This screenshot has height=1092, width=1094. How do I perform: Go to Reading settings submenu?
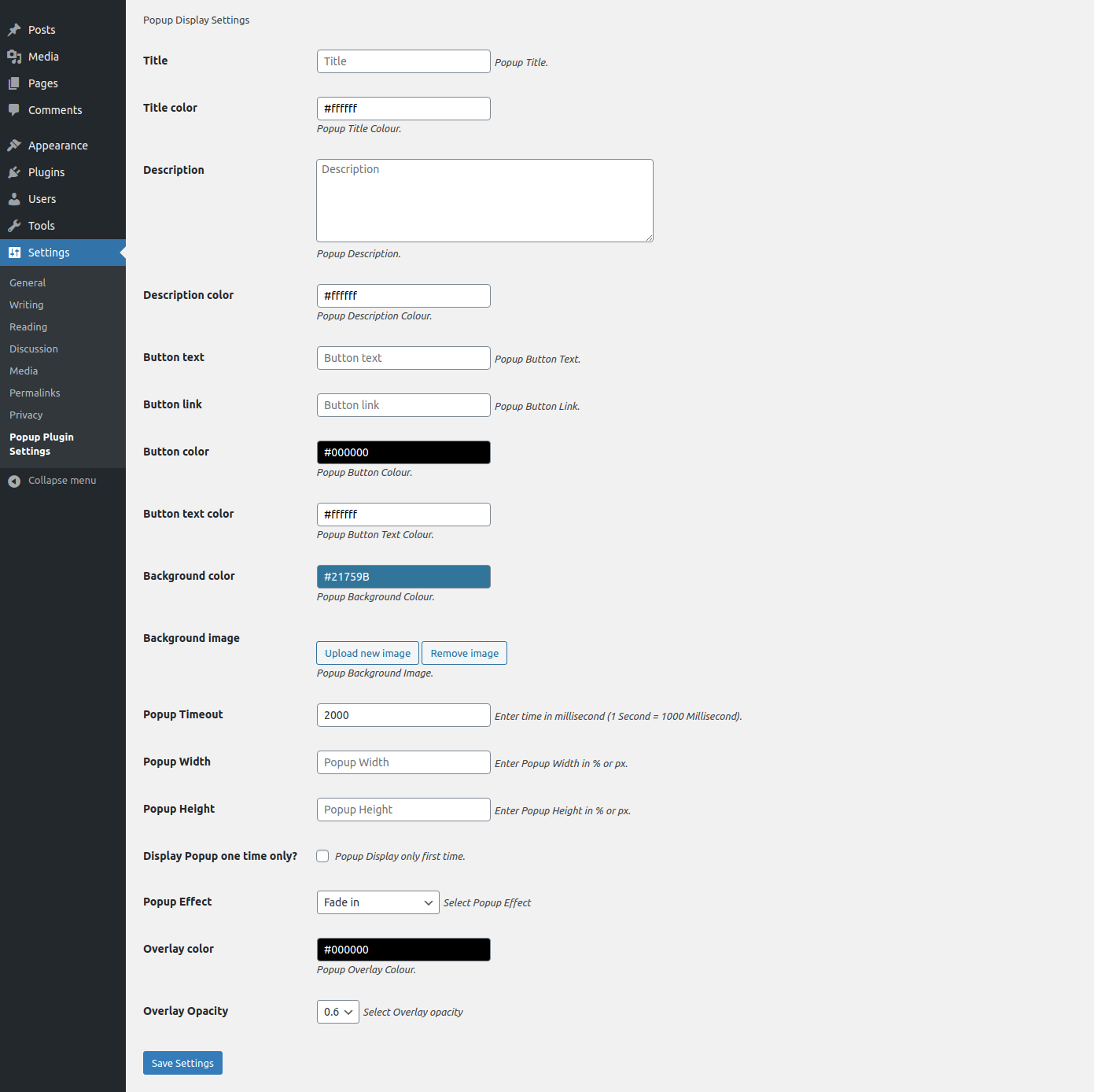point(28,326)
